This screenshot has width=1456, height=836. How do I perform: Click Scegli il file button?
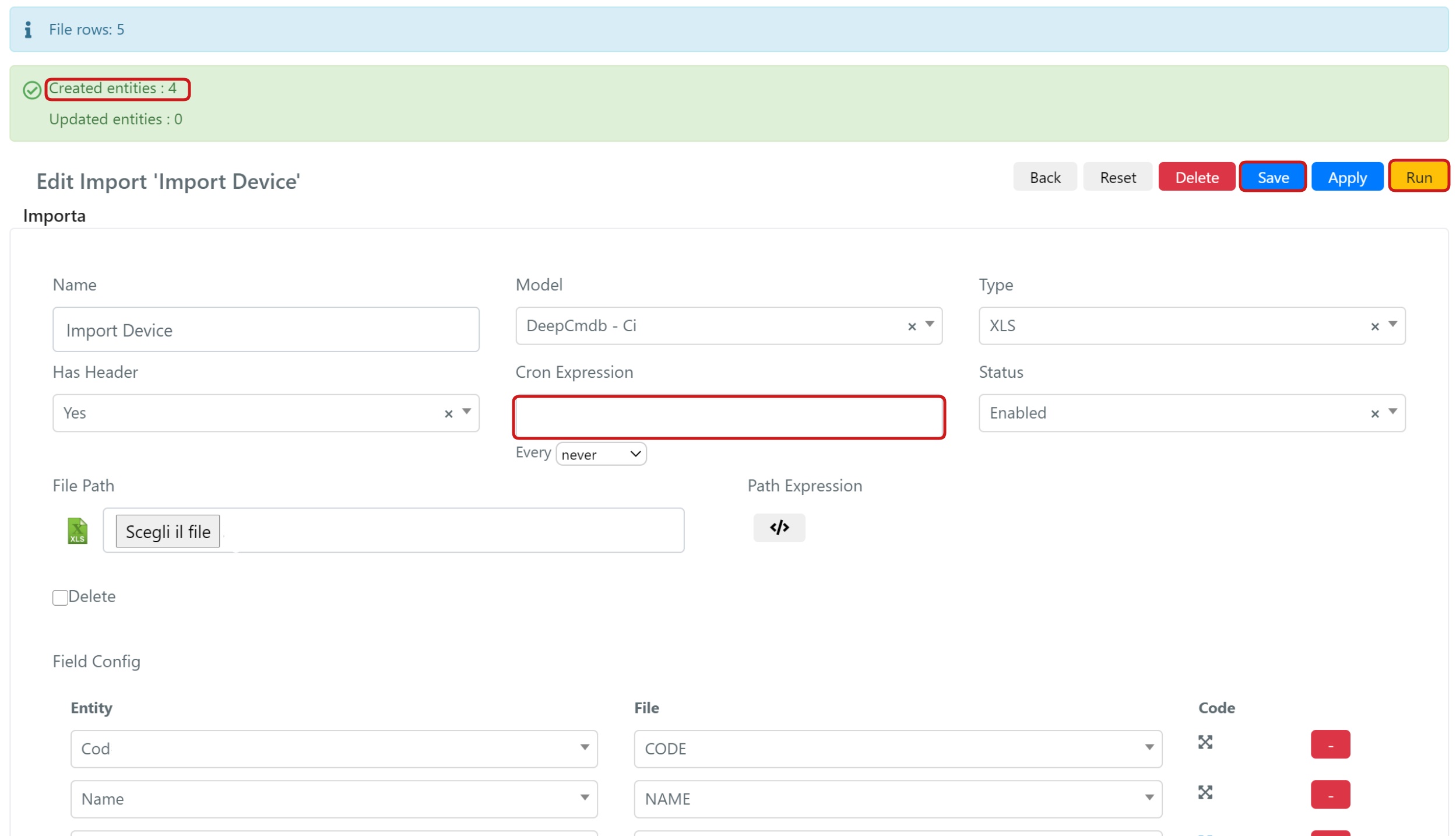coord(168,531)
